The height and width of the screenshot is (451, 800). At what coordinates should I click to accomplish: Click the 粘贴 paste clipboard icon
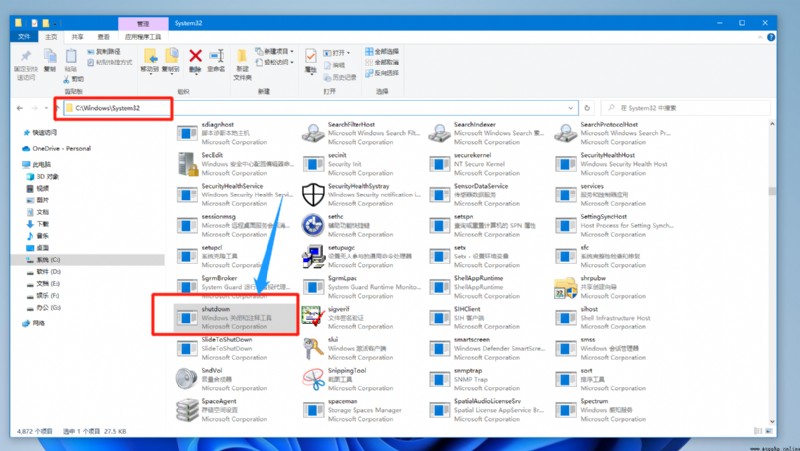71,56
